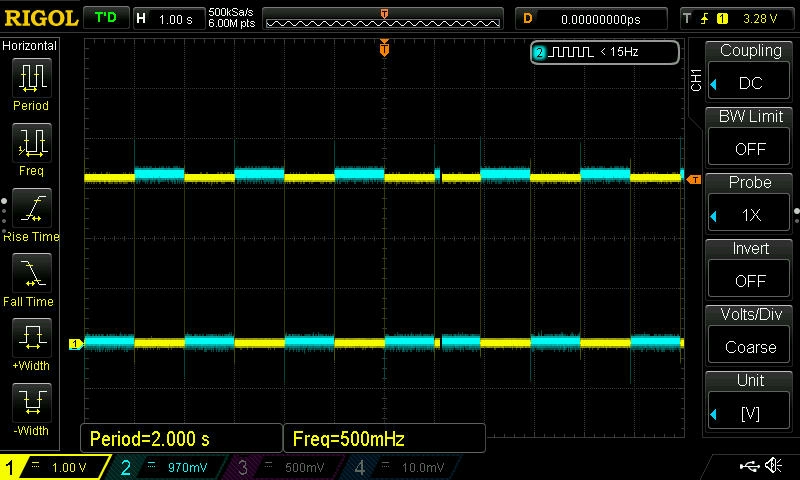Click the Period=2.000 s readout
Screen dimensions: 800x480
[x=180, y=438]
